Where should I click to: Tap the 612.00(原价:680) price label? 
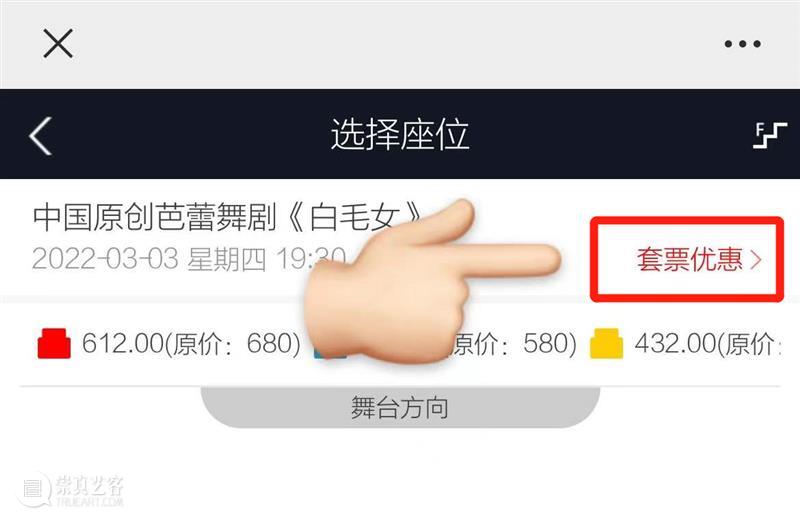click(x=191, y=343)
